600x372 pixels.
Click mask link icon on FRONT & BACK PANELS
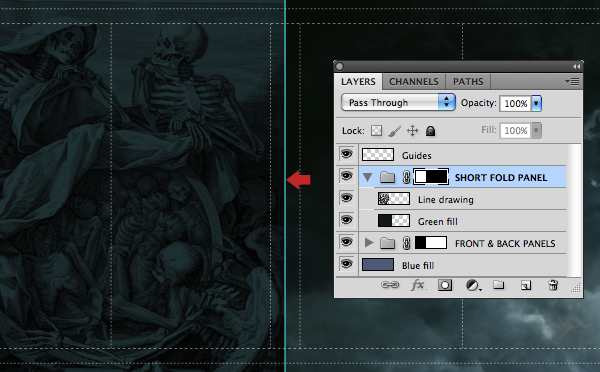point(406,243)
